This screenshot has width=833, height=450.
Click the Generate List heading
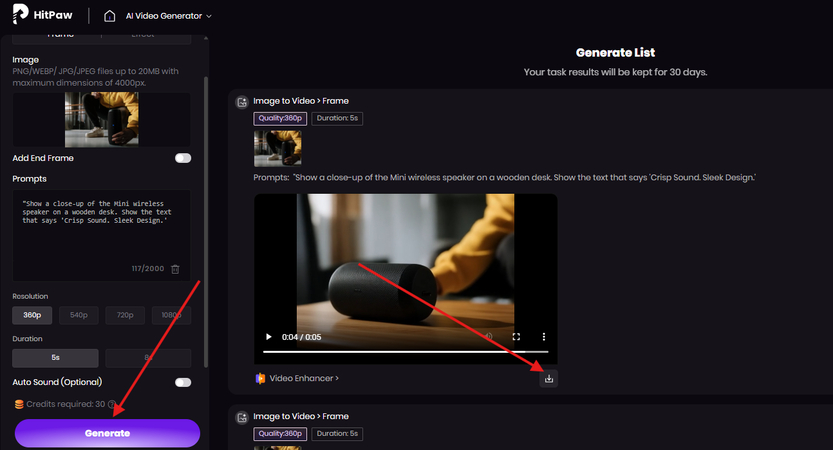[x=615, y=53]
